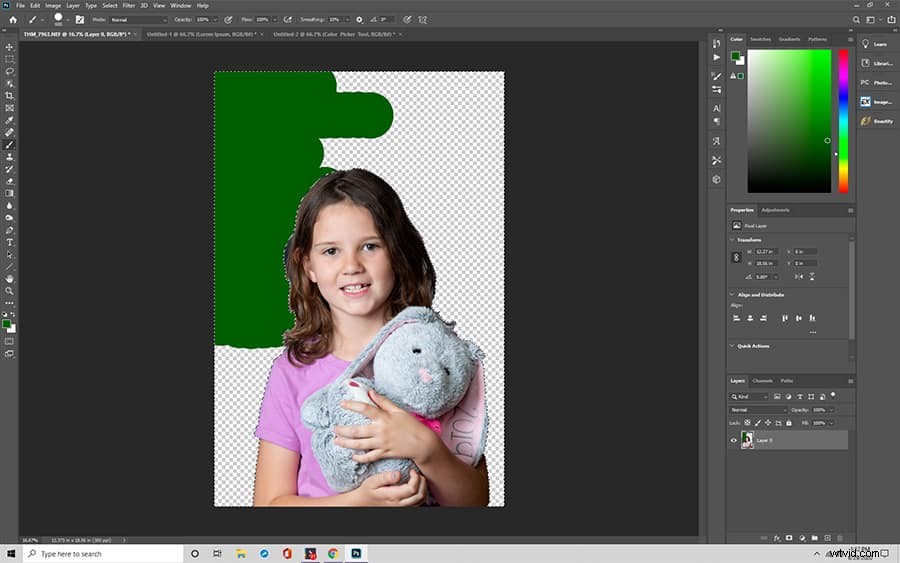Enable airbrush-style build-up
Image resolution: width=900 pixels, height=563 pixels.
288,20
